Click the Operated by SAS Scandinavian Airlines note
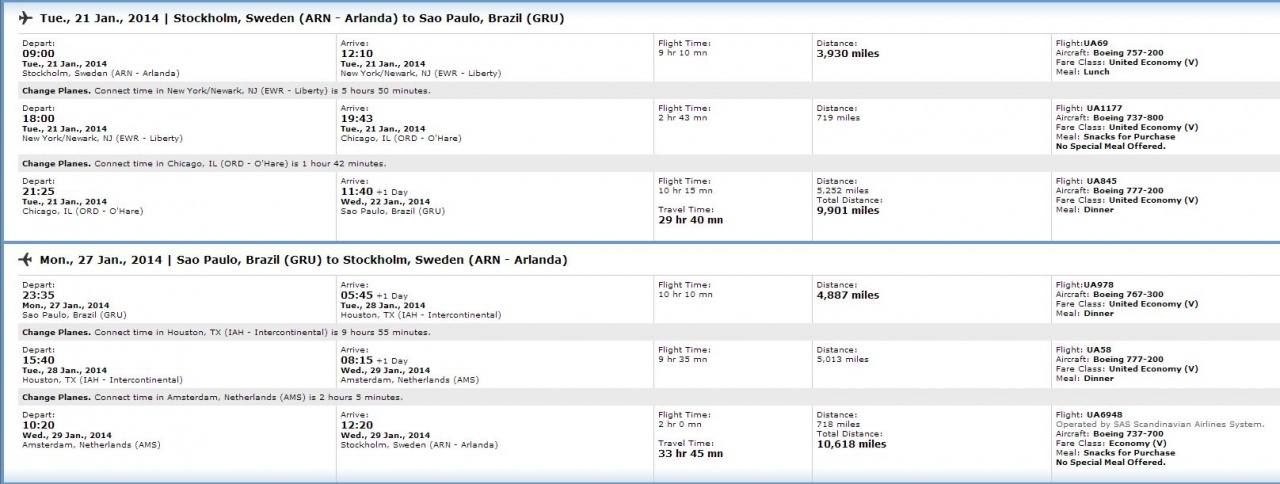This screenshot has width=1280, height=484. (x=1160, y=425)
